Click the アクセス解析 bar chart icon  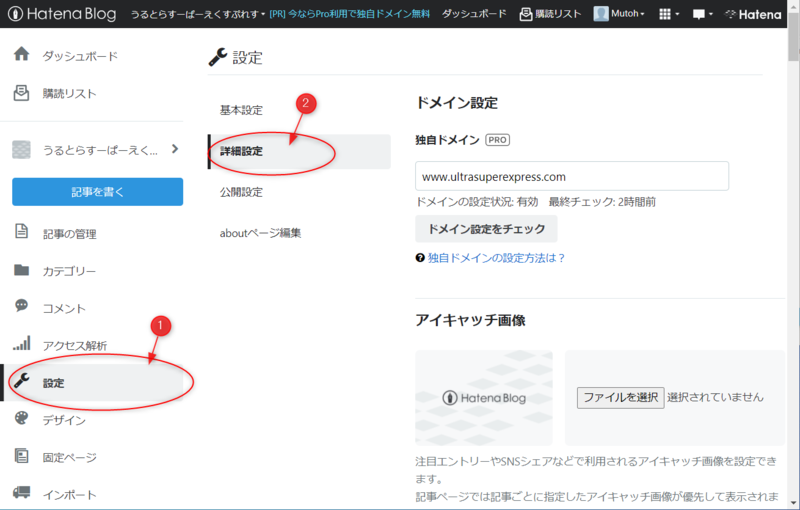pos(21,343)
